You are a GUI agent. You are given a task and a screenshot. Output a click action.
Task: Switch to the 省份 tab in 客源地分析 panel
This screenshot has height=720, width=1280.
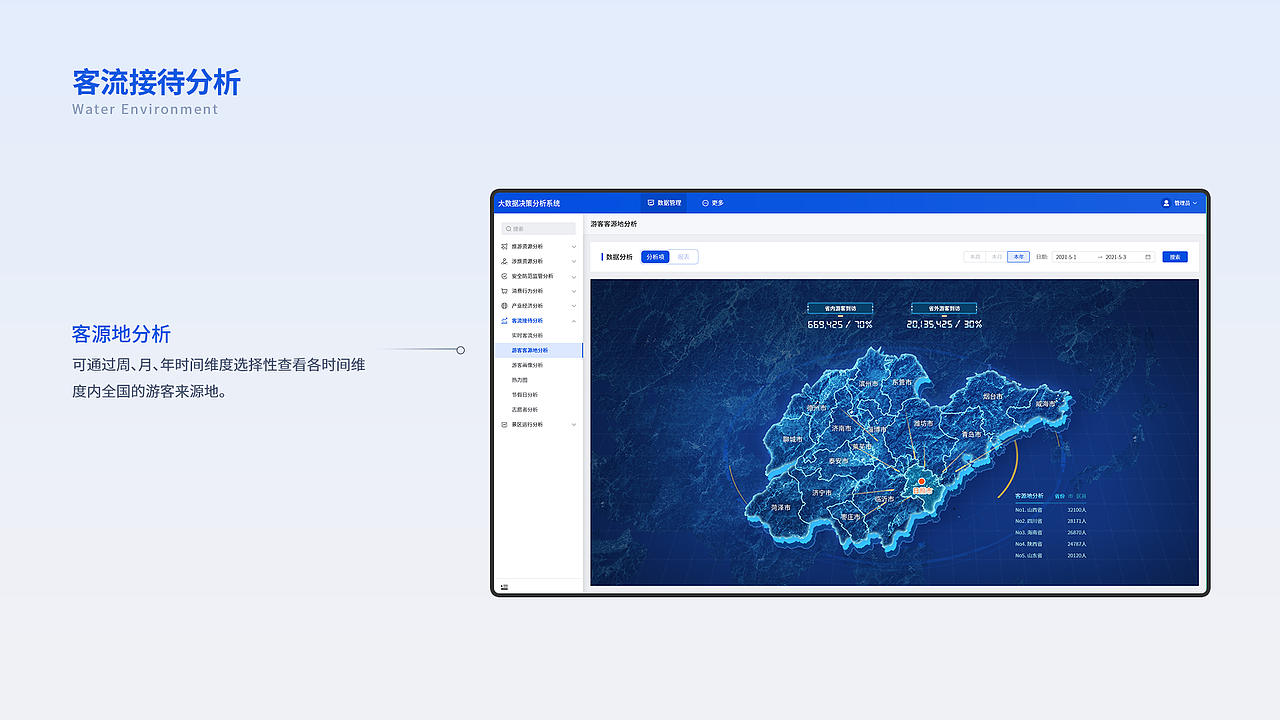(1060, 496)
